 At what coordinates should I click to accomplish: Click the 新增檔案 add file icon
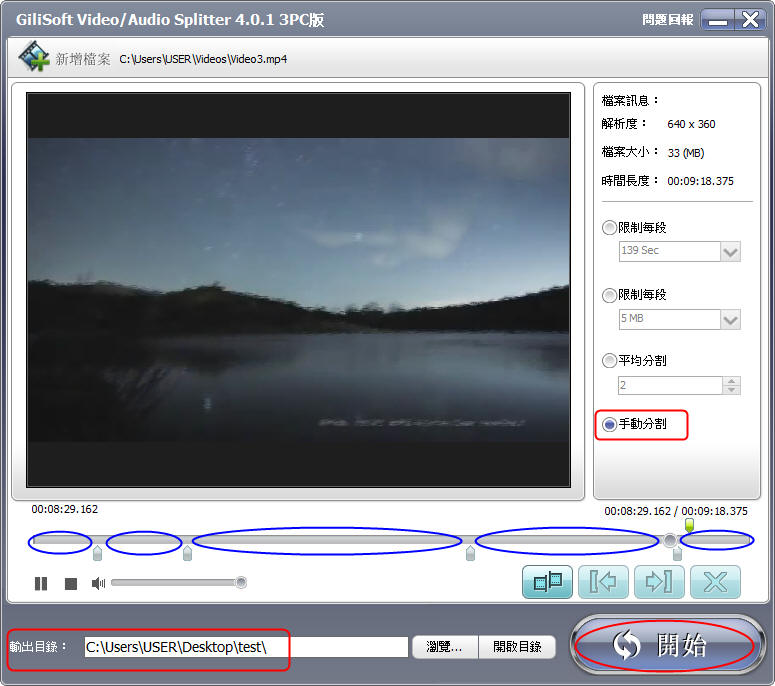click(x=34, y=58)
